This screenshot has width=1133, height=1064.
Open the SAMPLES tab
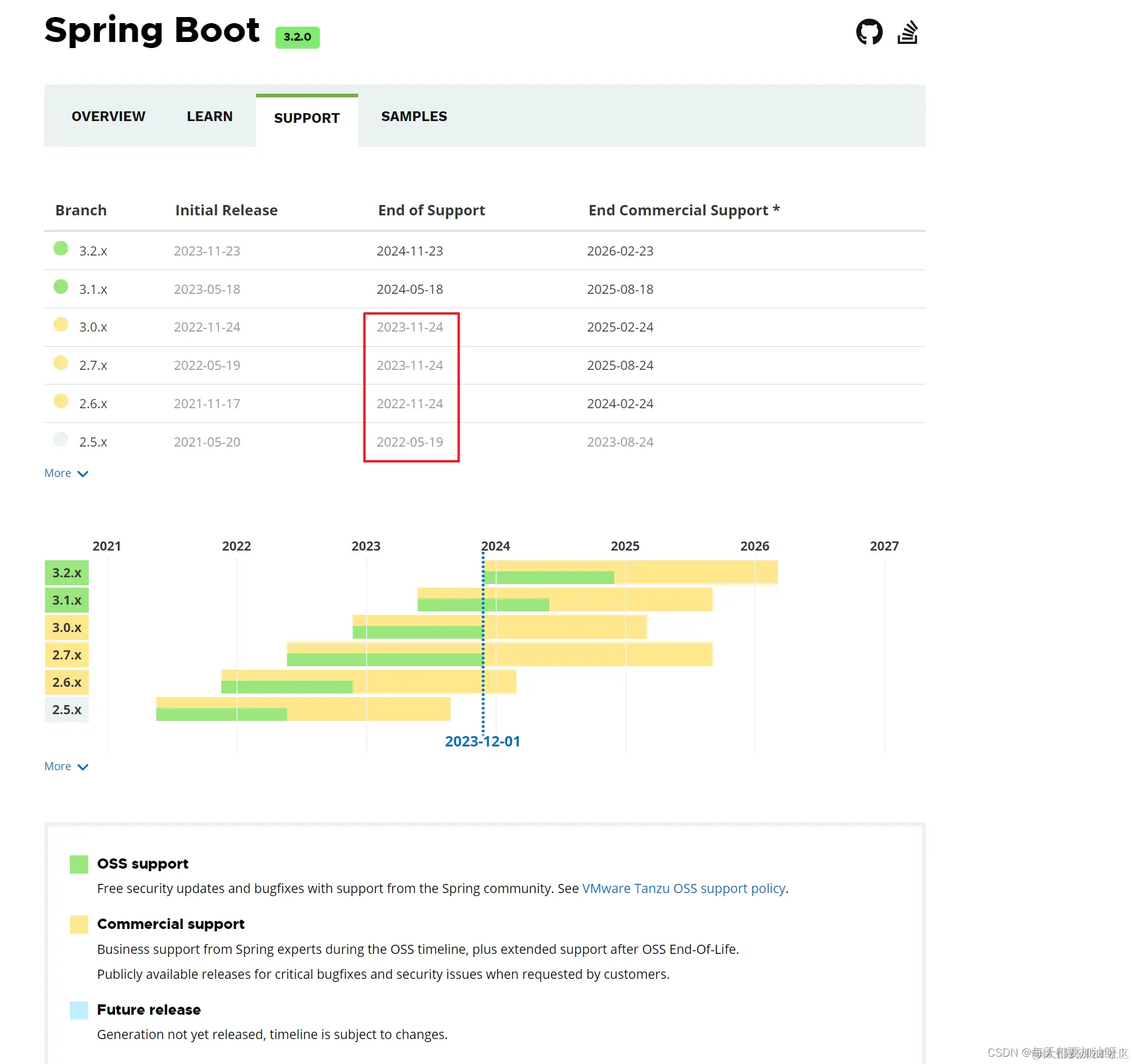click(414, 116)
